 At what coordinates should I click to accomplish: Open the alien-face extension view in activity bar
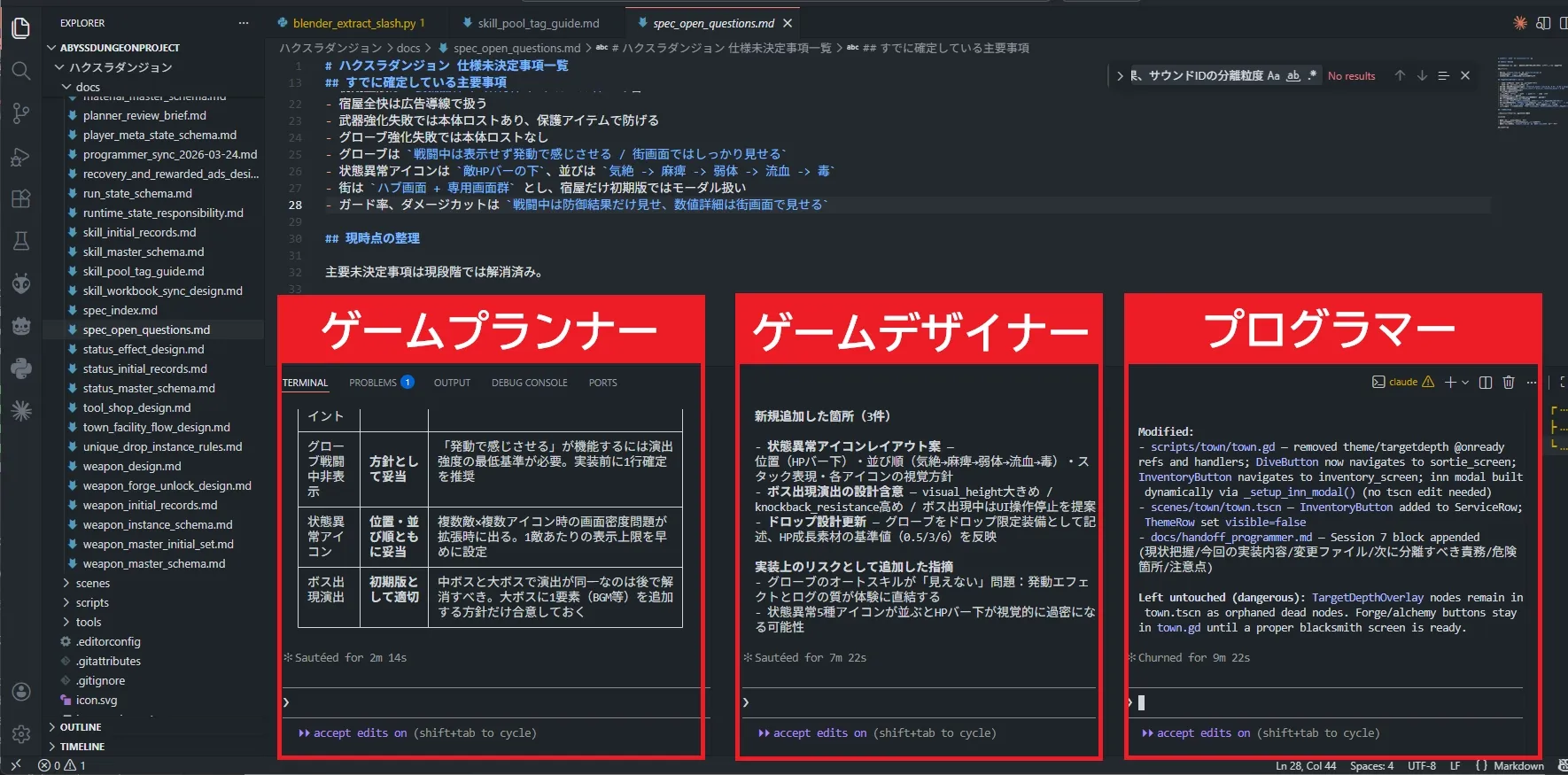(x=21, y=283)
